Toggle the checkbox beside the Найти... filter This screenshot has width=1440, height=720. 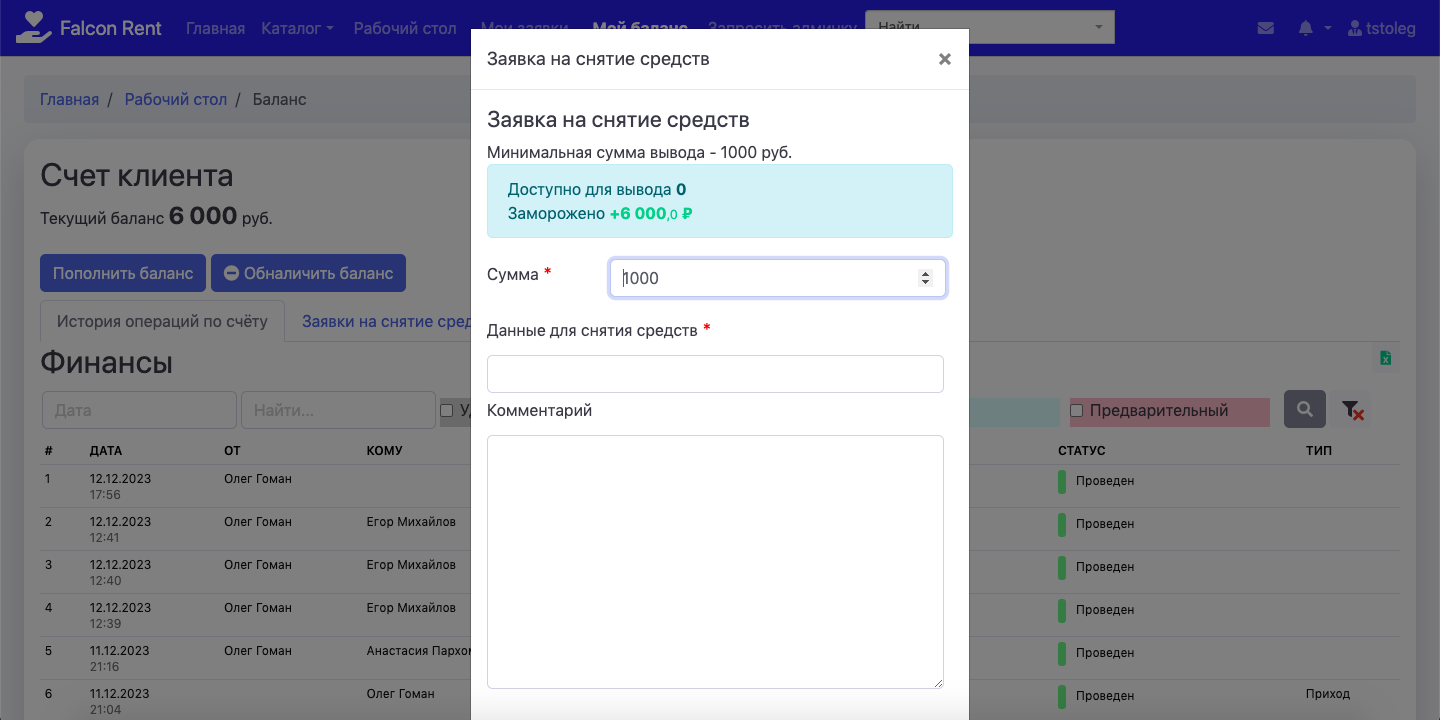(x=447, y=411)
